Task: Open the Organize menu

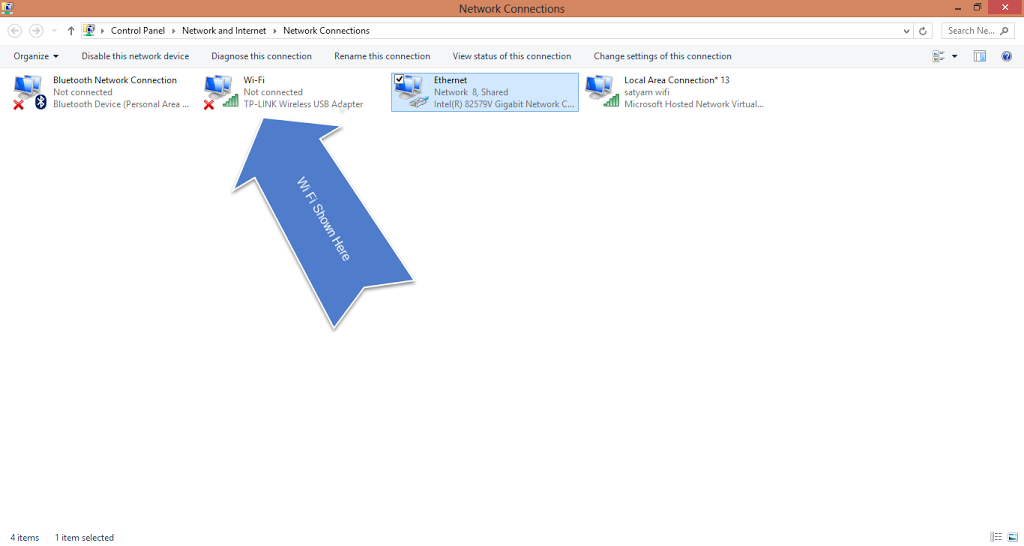Action: [36, 56]
